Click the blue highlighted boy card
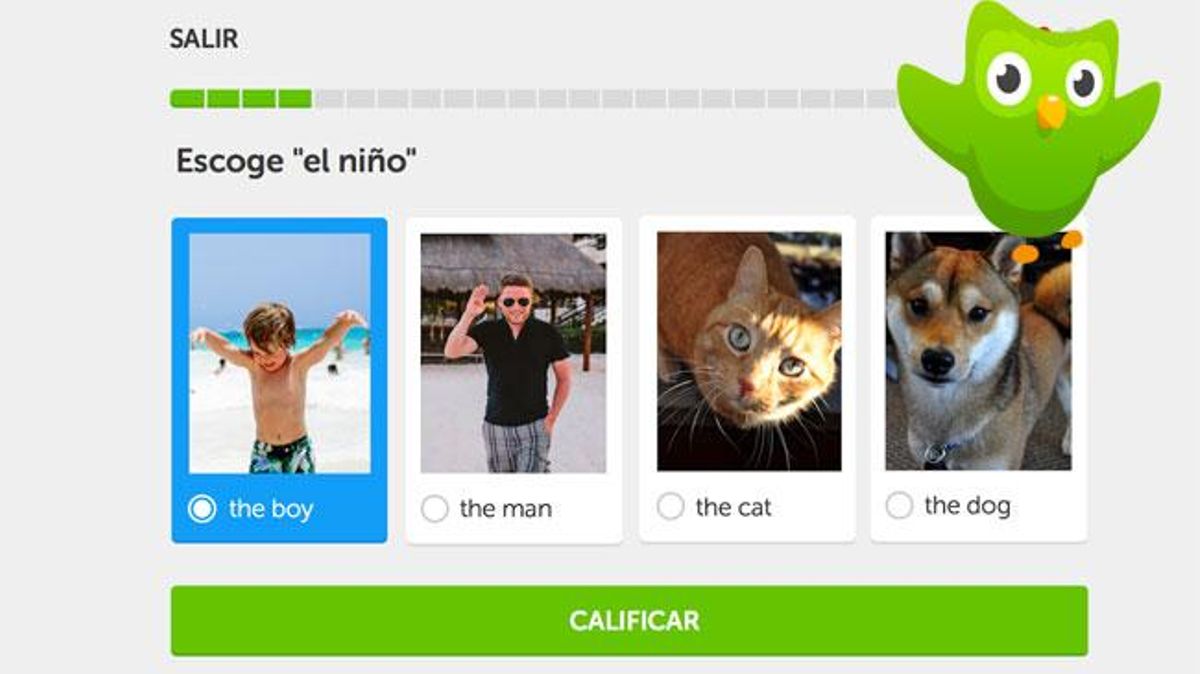Screen dimensions: 1200x674 pos(279,380)
